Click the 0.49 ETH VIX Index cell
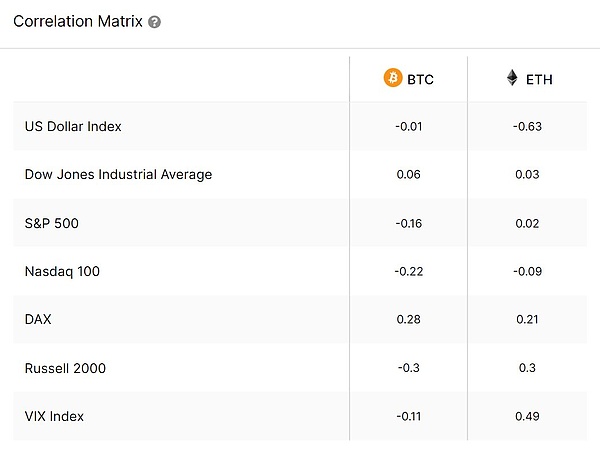 pyautogui.click(x=526, y=416)
